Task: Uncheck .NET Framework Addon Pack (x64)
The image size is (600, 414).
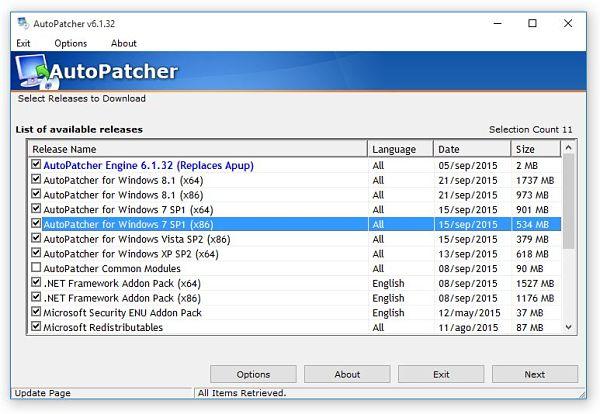Action: (x=36, y=282)
